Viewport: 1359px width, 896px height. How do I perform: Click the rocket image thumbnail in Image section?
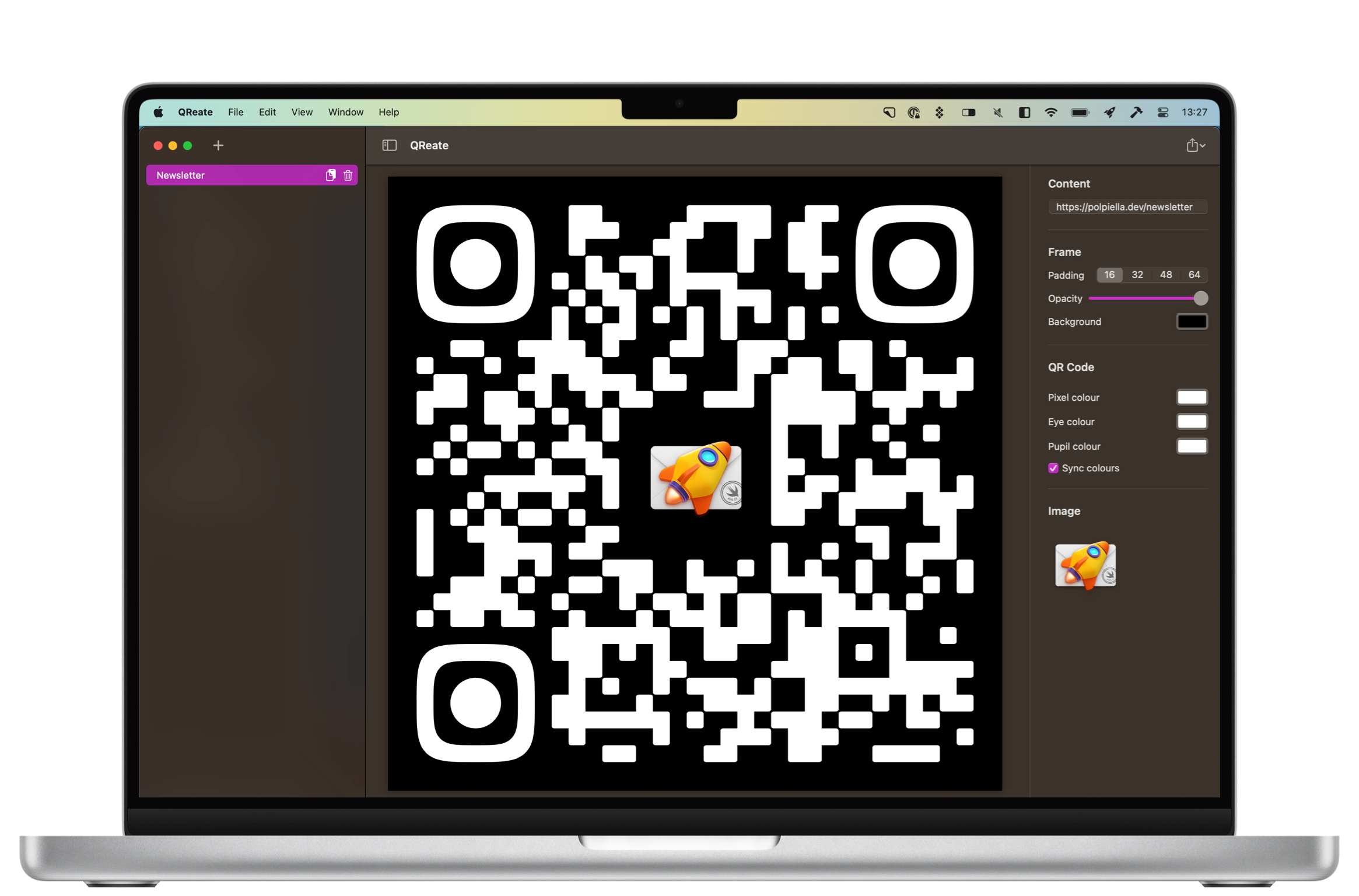[x=1085, y=565]
